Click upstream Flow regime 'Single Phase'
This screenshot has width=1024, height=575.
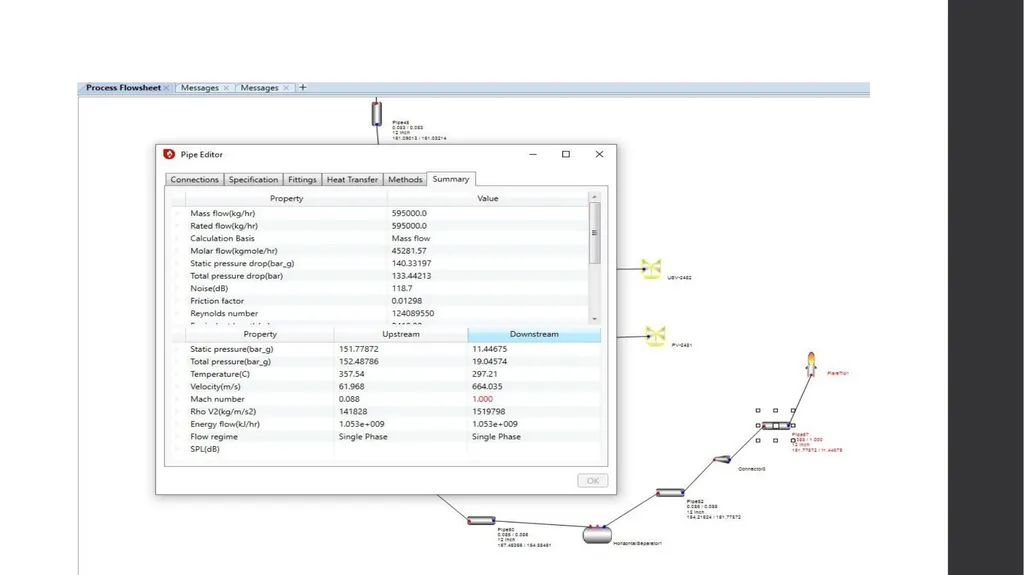[363, 436]
